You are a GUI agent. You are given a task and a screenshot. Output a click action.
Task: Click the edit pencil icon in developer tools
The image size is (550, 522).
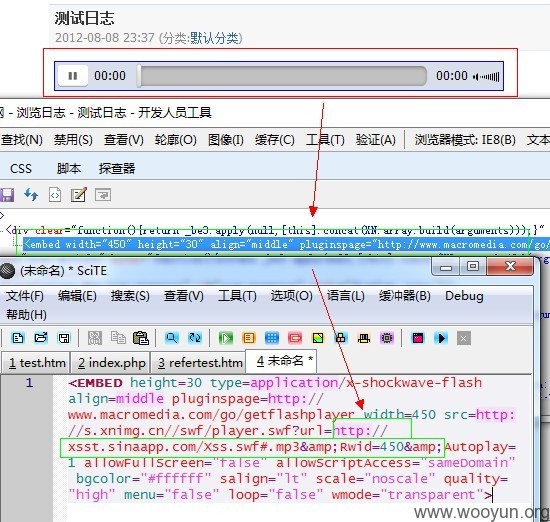79,195
